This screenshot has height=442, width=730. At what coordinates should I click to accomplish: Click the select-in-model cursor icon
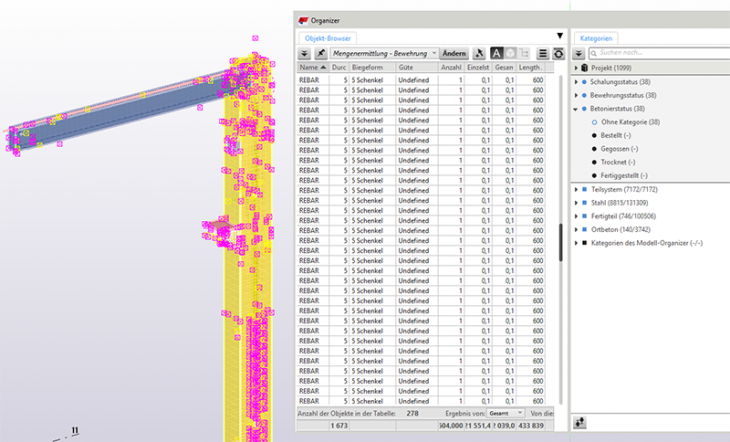point(479,53)
